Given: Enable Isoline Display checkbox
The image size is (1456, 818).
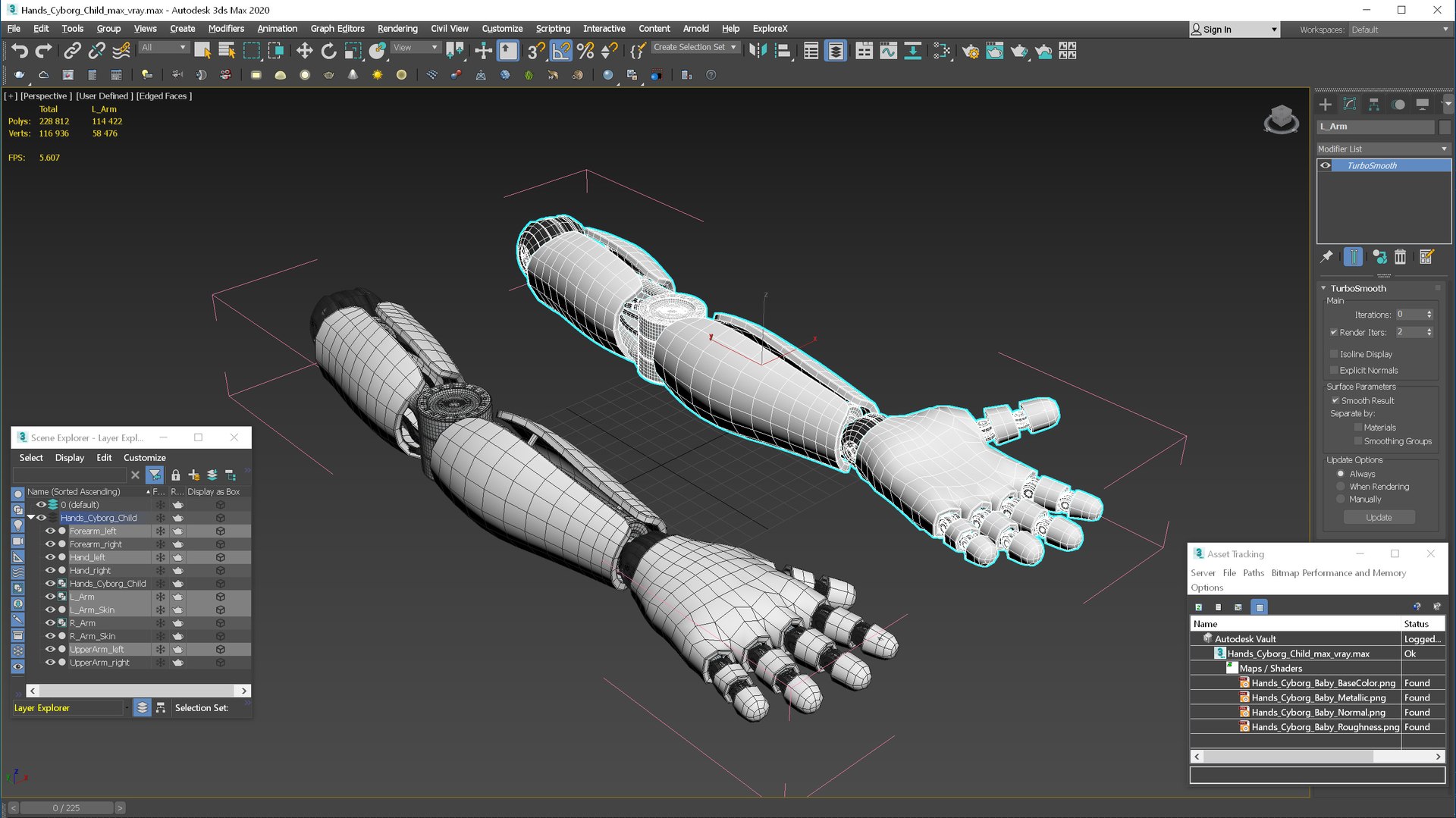Looking at the screenshot, I should click(x=1335, y=354).
